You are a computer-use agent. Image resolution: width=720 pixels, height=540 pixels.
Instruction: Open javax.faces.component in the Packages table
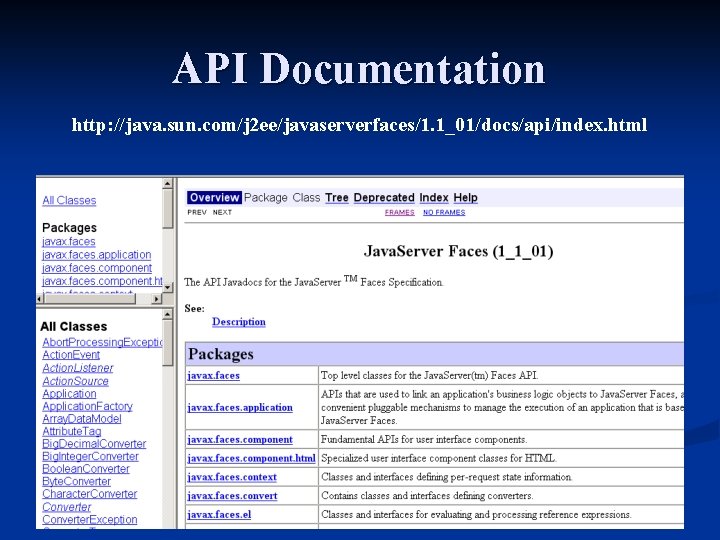(240, 439)
